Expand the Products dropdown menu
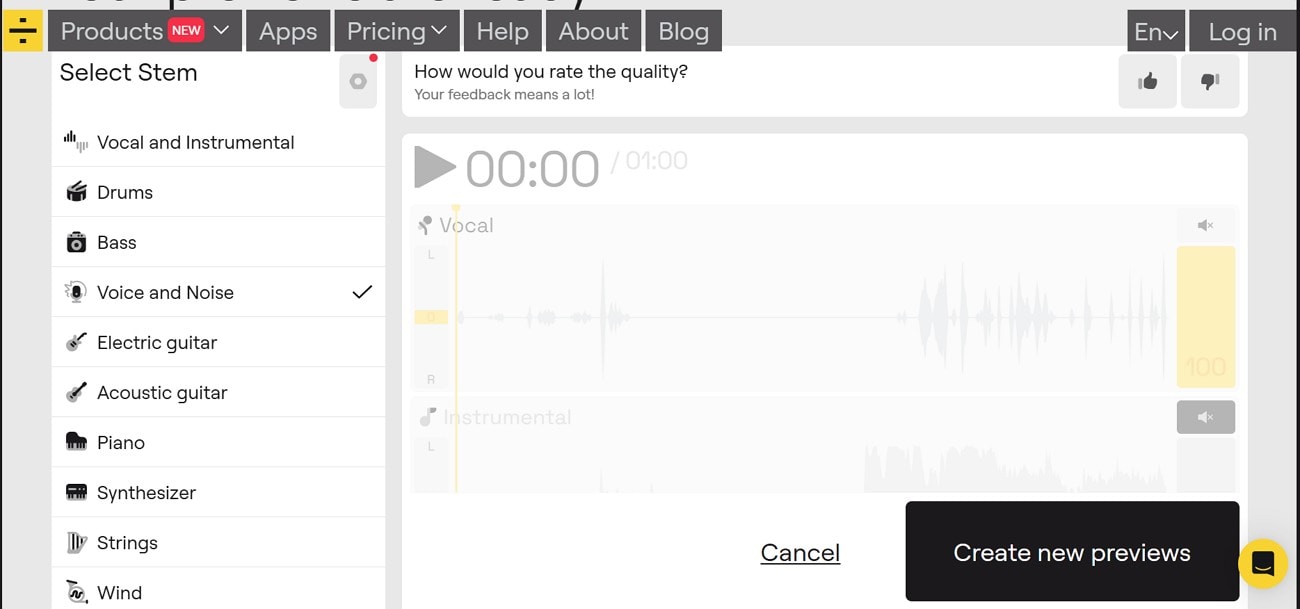This screenshot has width=1300, height=609. tap(145, 31)
